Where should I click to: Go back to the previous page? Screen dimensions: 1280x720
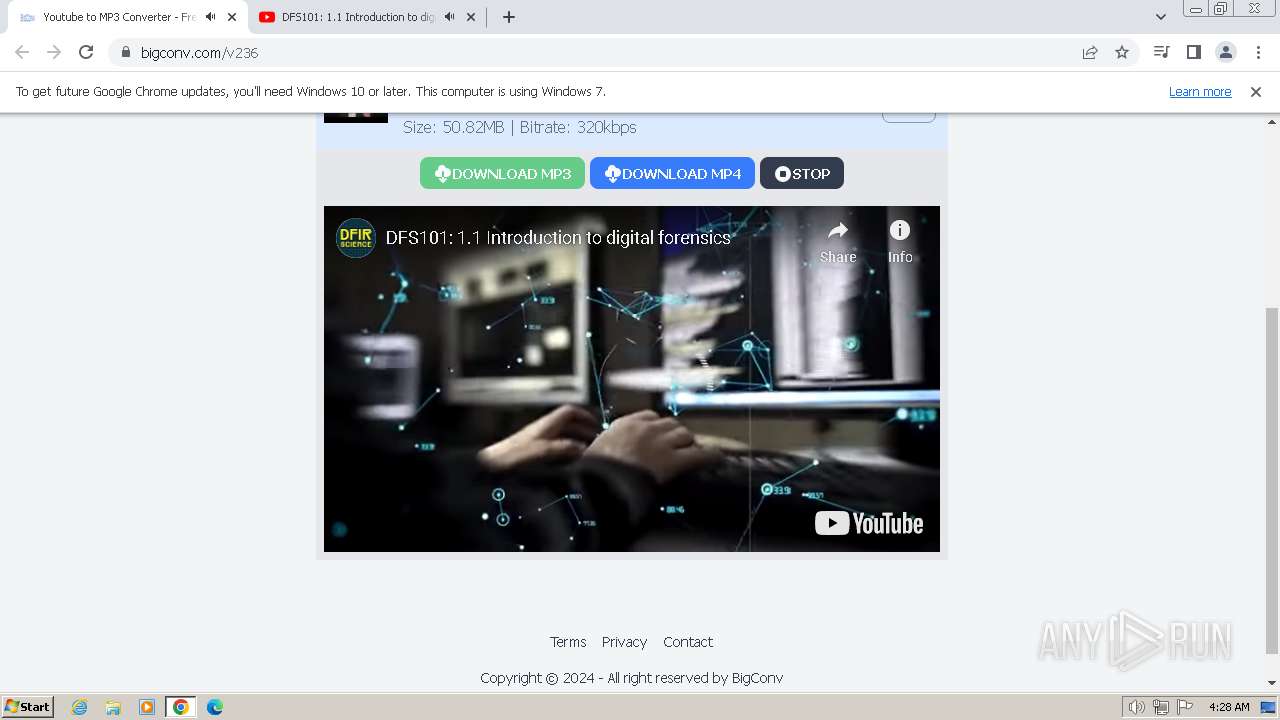coord(22,52)
